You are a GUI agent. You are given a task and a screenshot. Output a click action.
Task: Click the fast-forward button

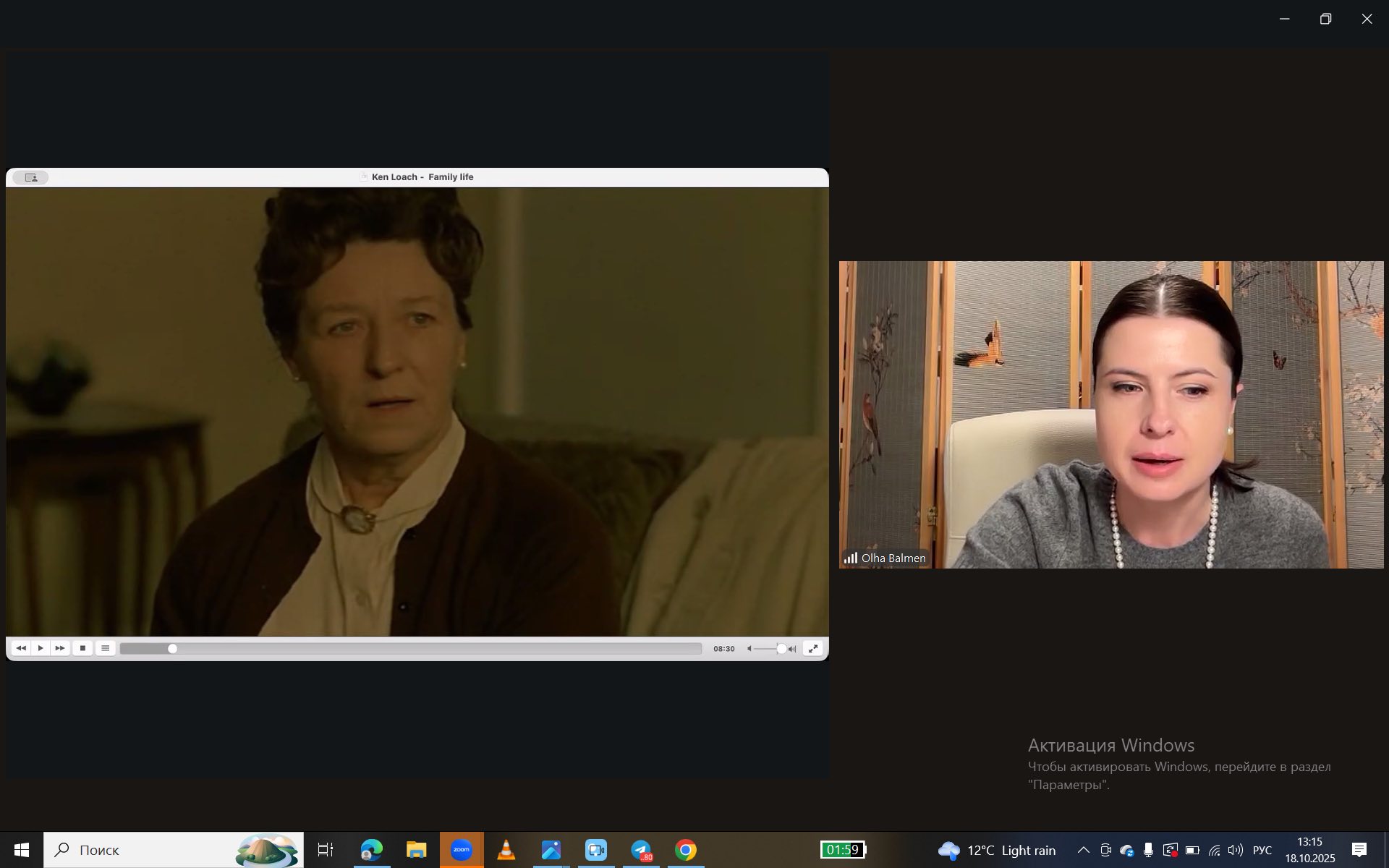click(60, 648)
